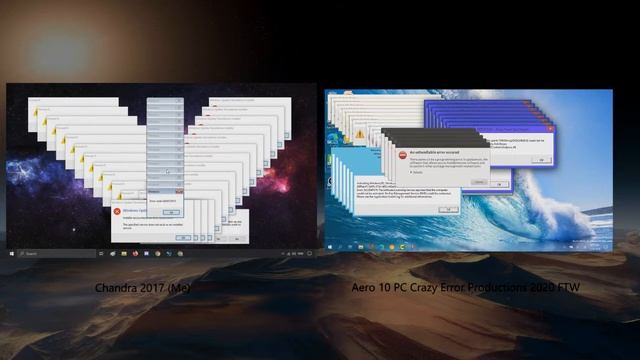
Task: Close the front purple-framed dialog with its X
Action: [x=550, y=129]
